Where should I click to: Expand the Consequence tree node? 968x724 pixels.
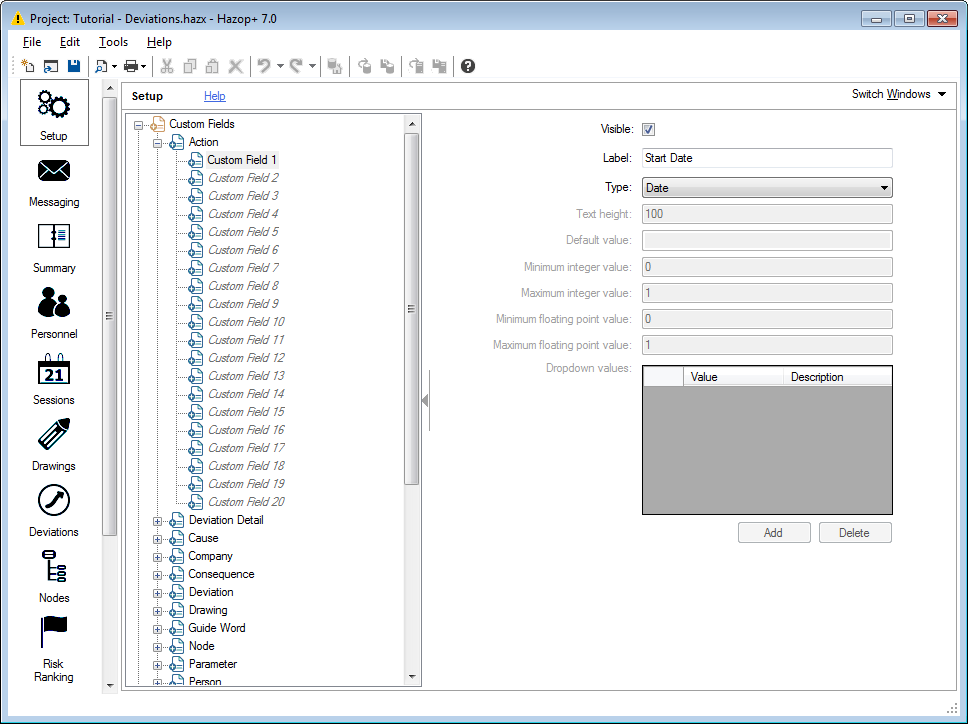point(157,575)
